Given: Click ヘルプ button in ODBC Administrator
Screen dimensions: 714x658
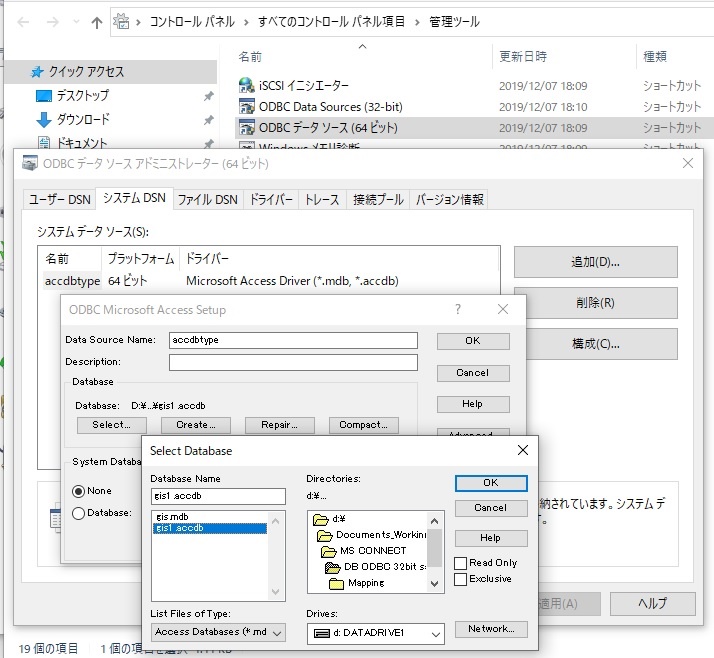Looking at the screenshot, I should [652, 603].
